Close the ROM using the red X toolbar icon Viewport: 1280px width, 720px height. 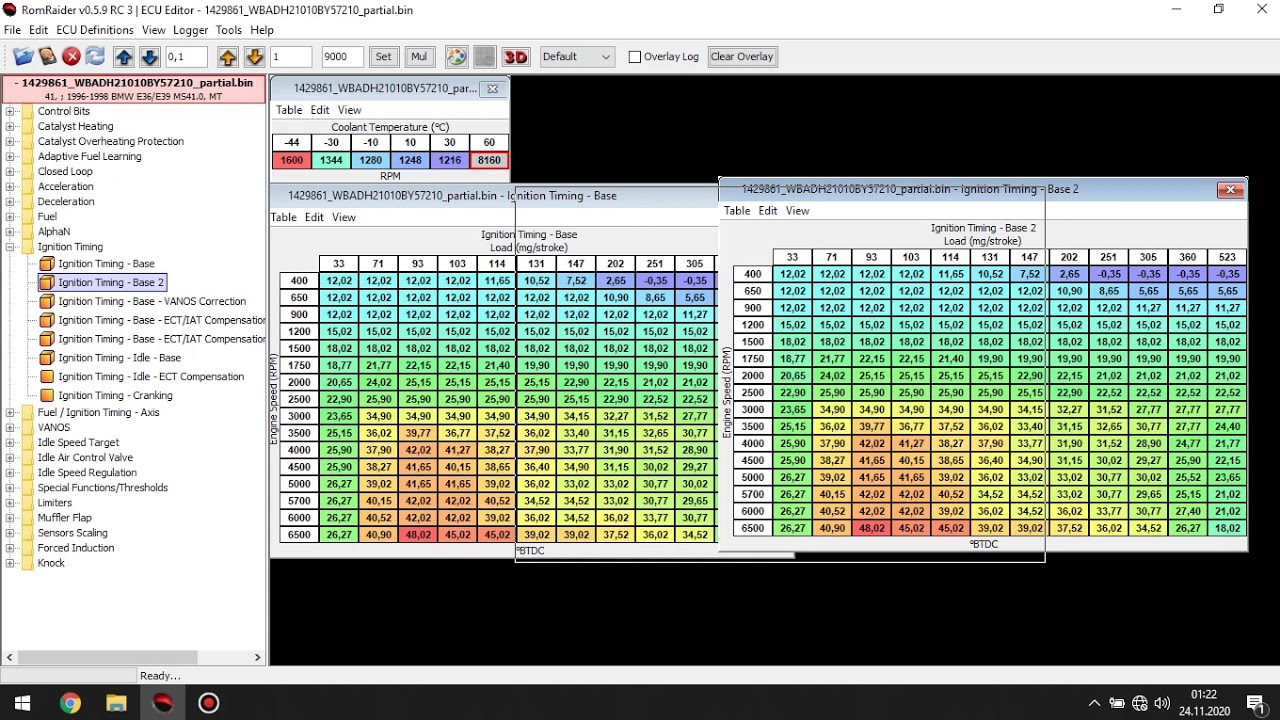tap(71, 57)
